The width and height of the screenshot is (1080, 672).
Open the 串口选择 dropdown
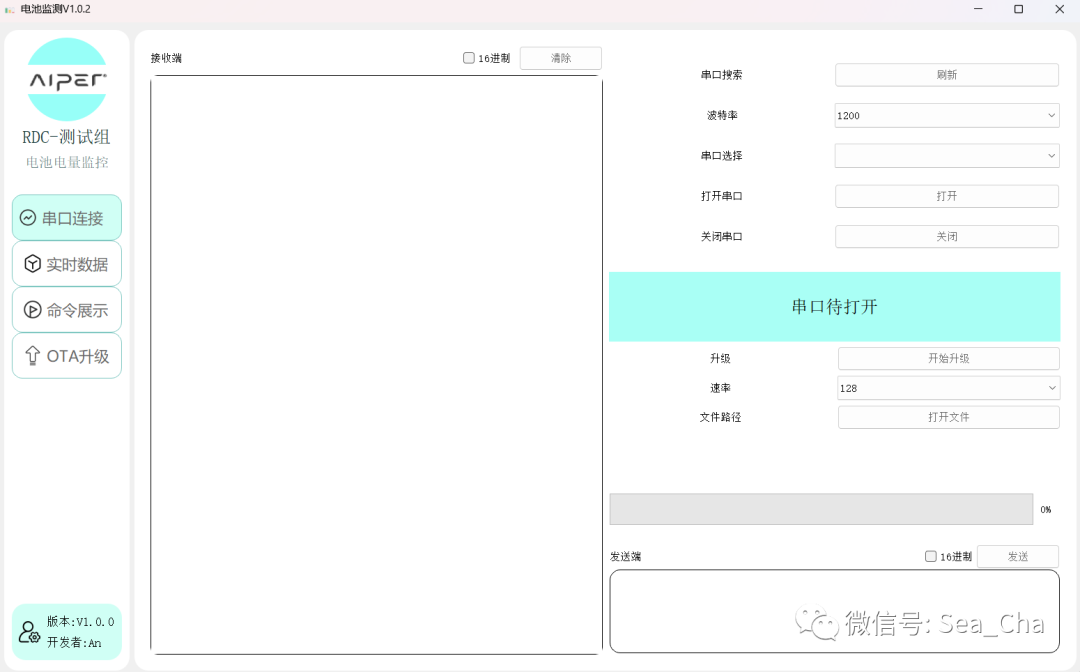click(x=947, y=156)
